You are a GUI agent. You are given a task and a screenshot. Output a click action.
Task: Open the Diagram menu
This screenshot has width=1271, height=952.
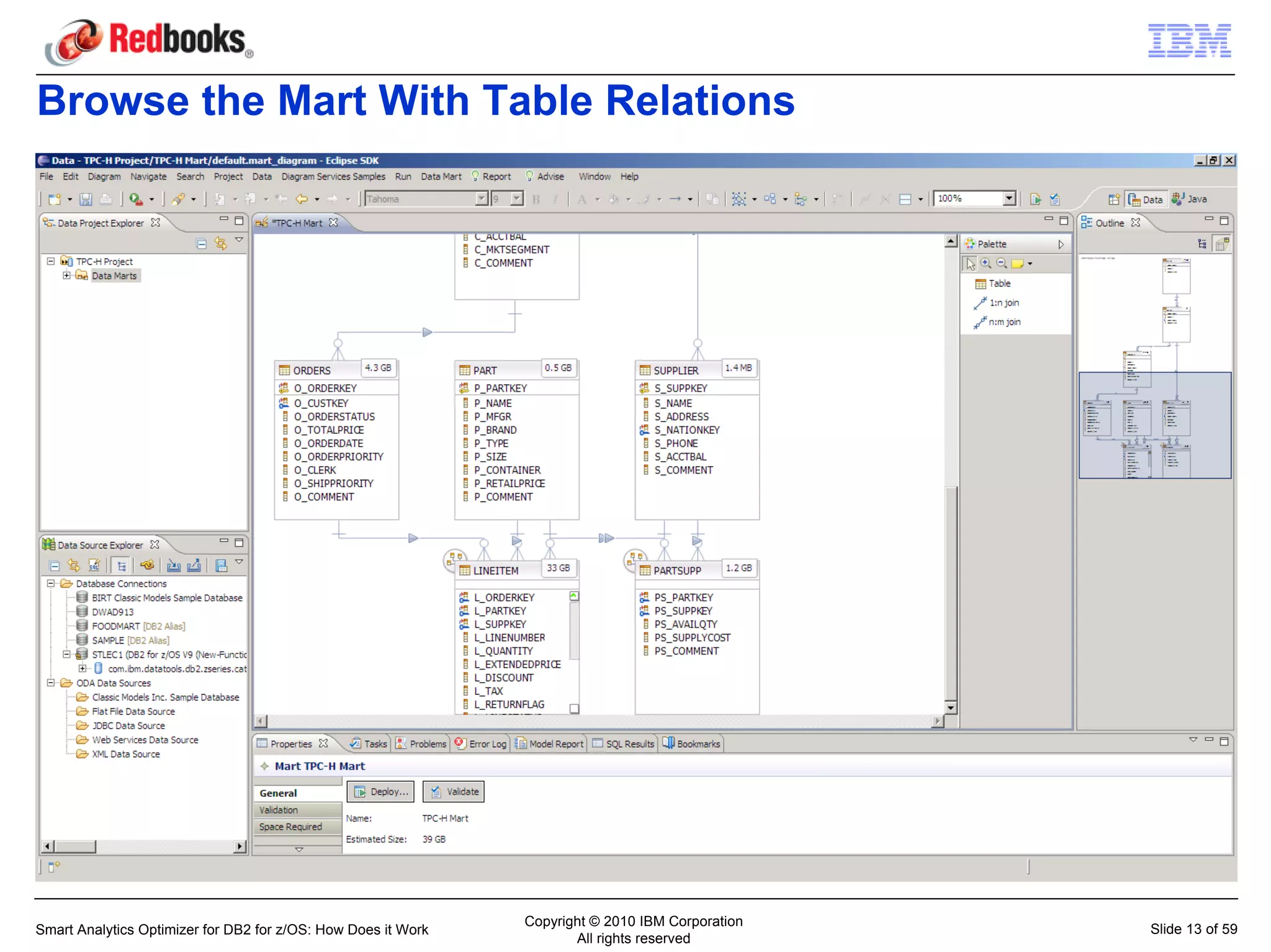[x=104, y=177]
